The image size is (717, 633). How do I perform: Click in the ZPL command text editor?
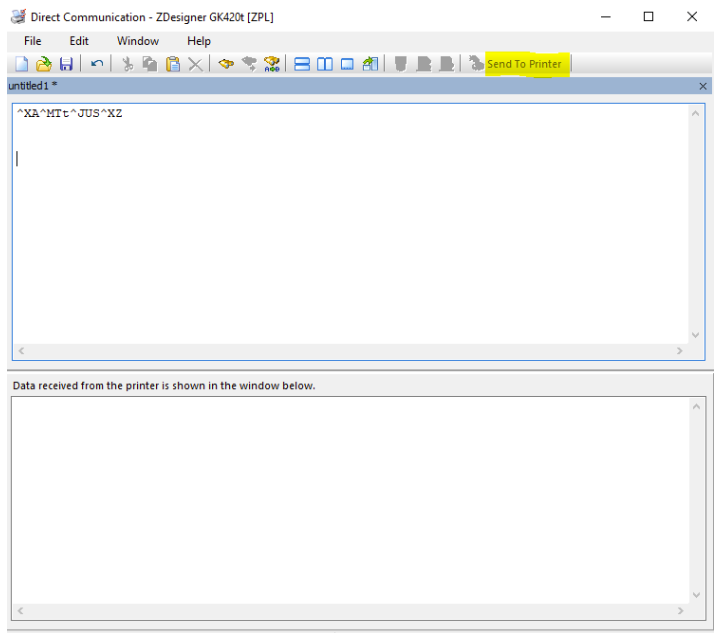[350, 224]
